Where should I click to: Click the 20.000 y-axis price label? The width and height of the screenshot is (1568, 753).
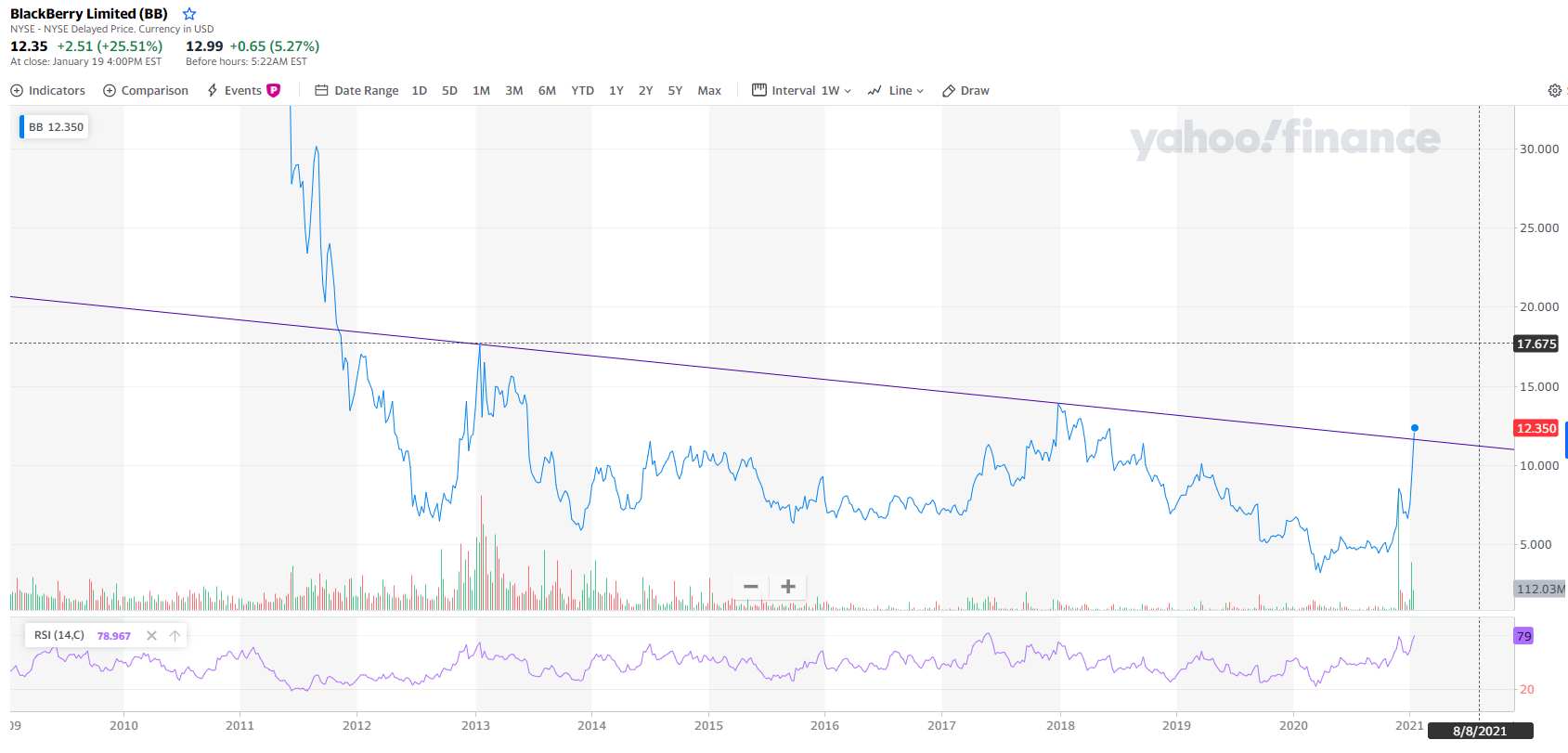pos(1539,306)
